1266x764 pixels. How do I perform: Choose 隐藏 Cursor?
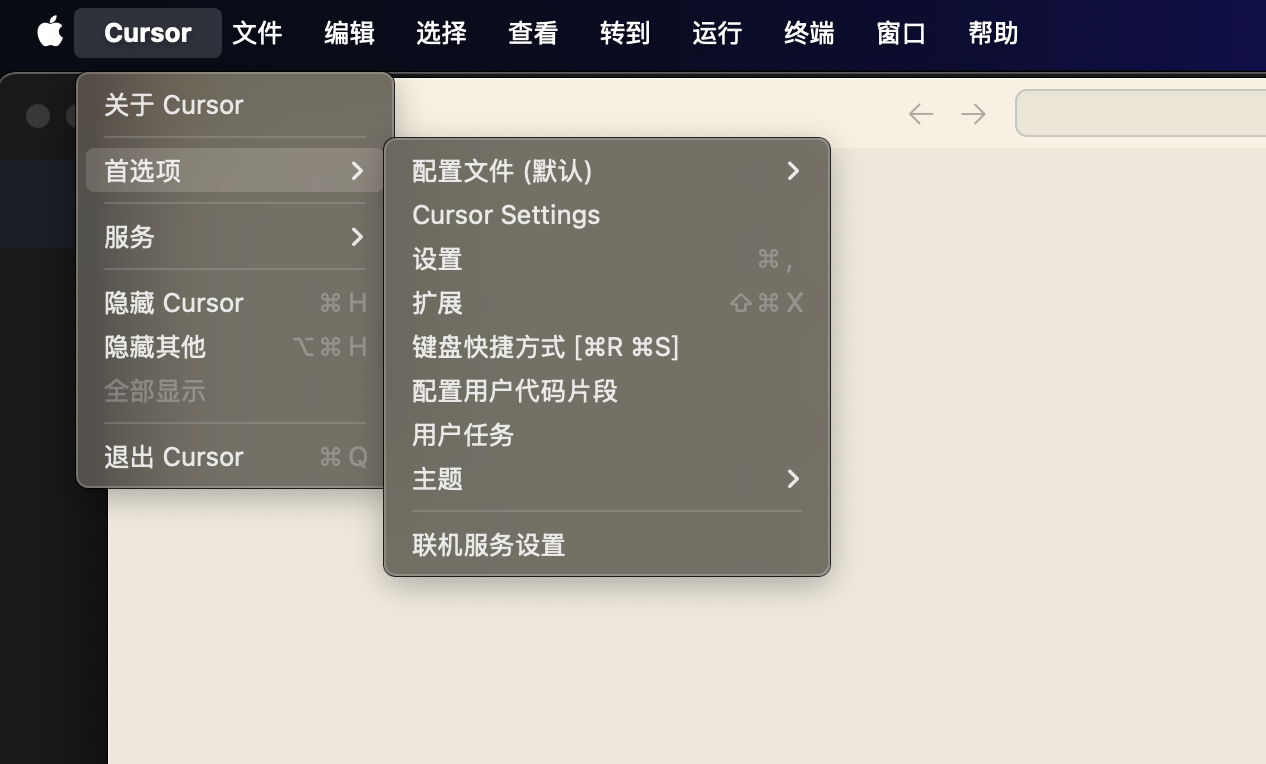235,303
